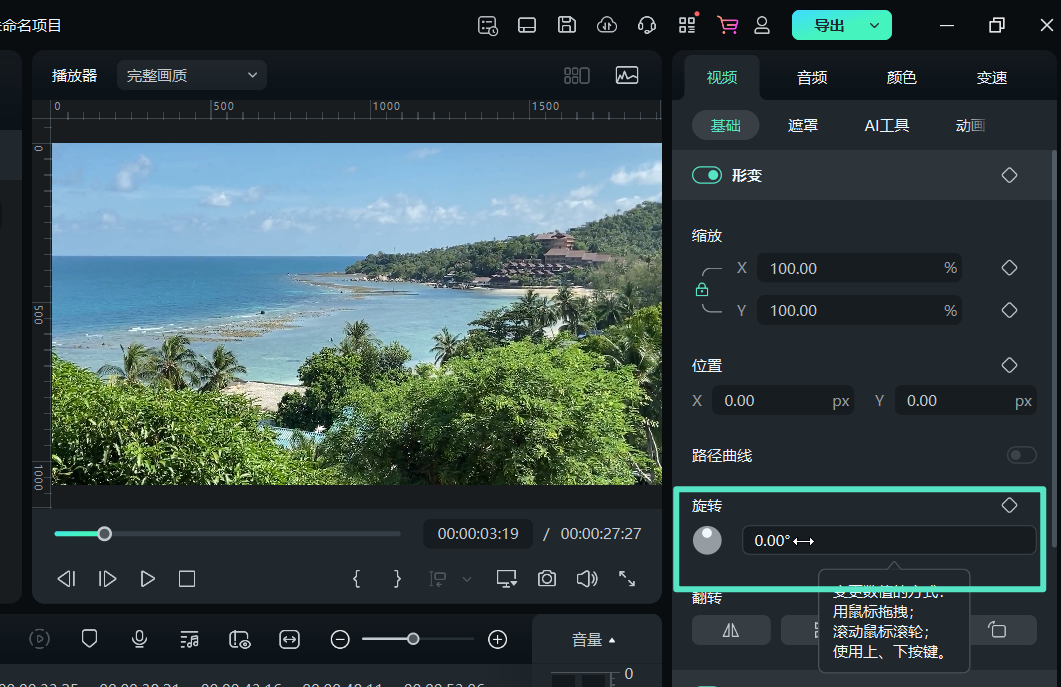Take a snapshot with camera icon
Image resolution: width=1061 pixels, height=687 pixels.
[x=546, y=579]
